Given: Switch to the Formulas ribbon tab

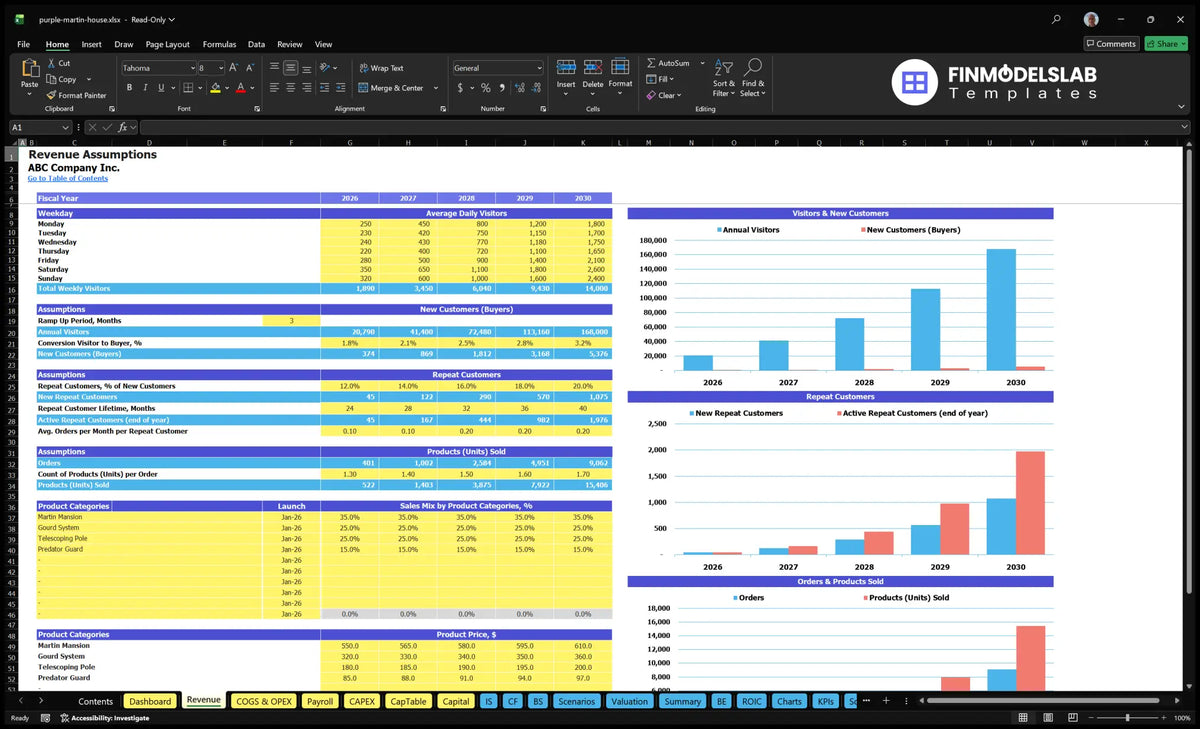Looking at the screenshot, I should 219,44.
